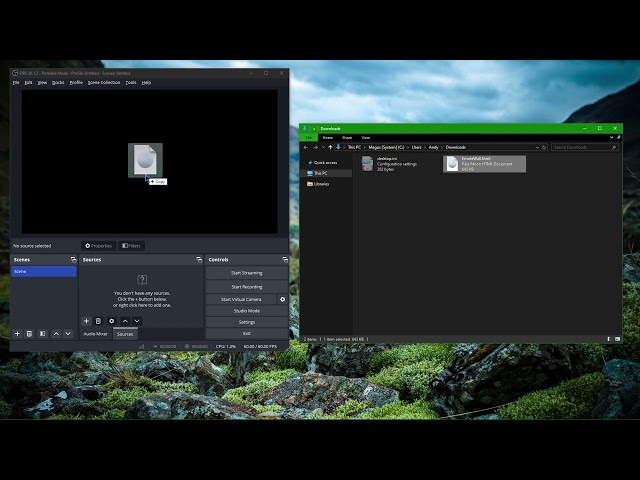Expand chevron after This PC in address bar

(x=365, y=147)
